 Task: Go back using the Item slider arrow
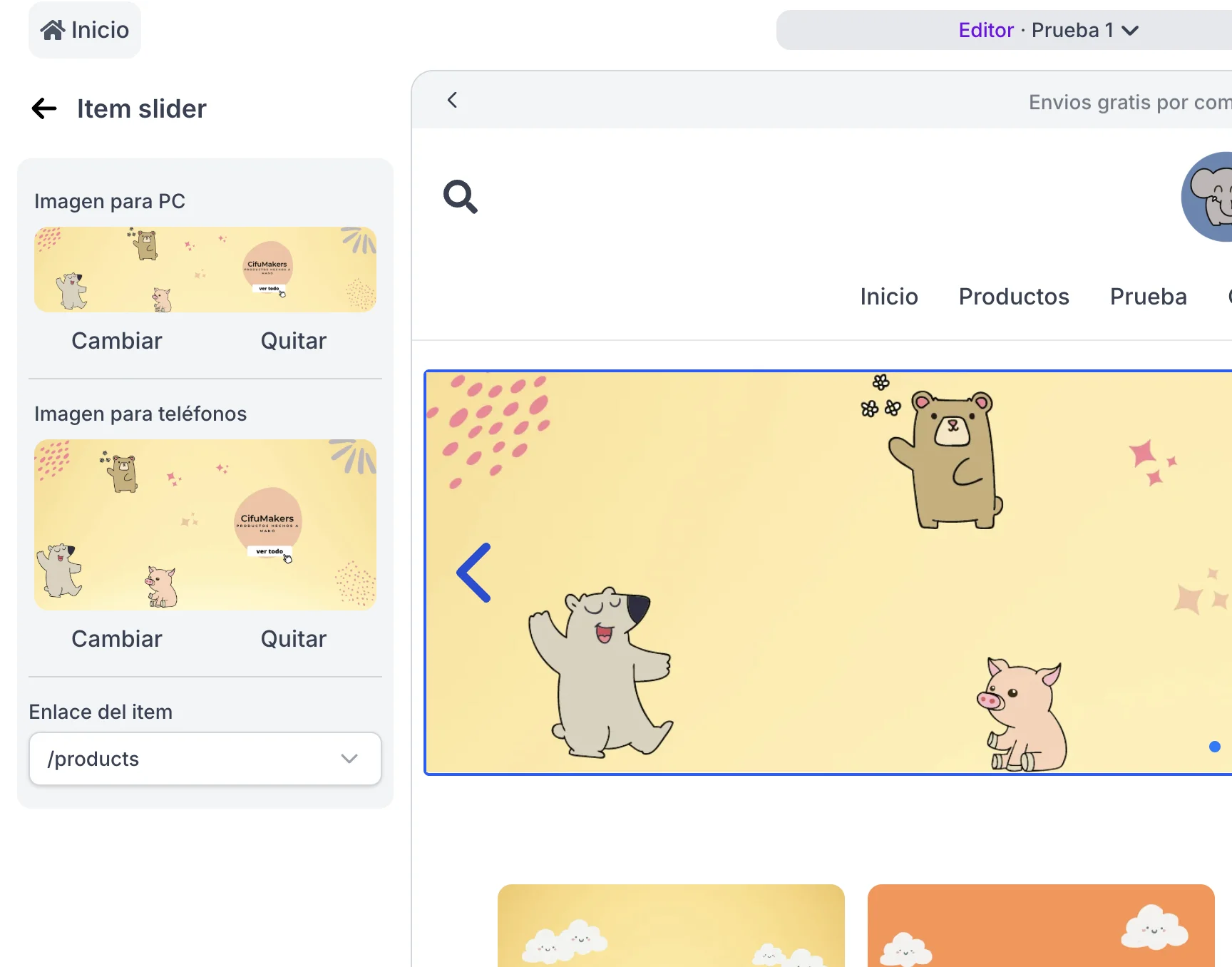tap(44, 108)
